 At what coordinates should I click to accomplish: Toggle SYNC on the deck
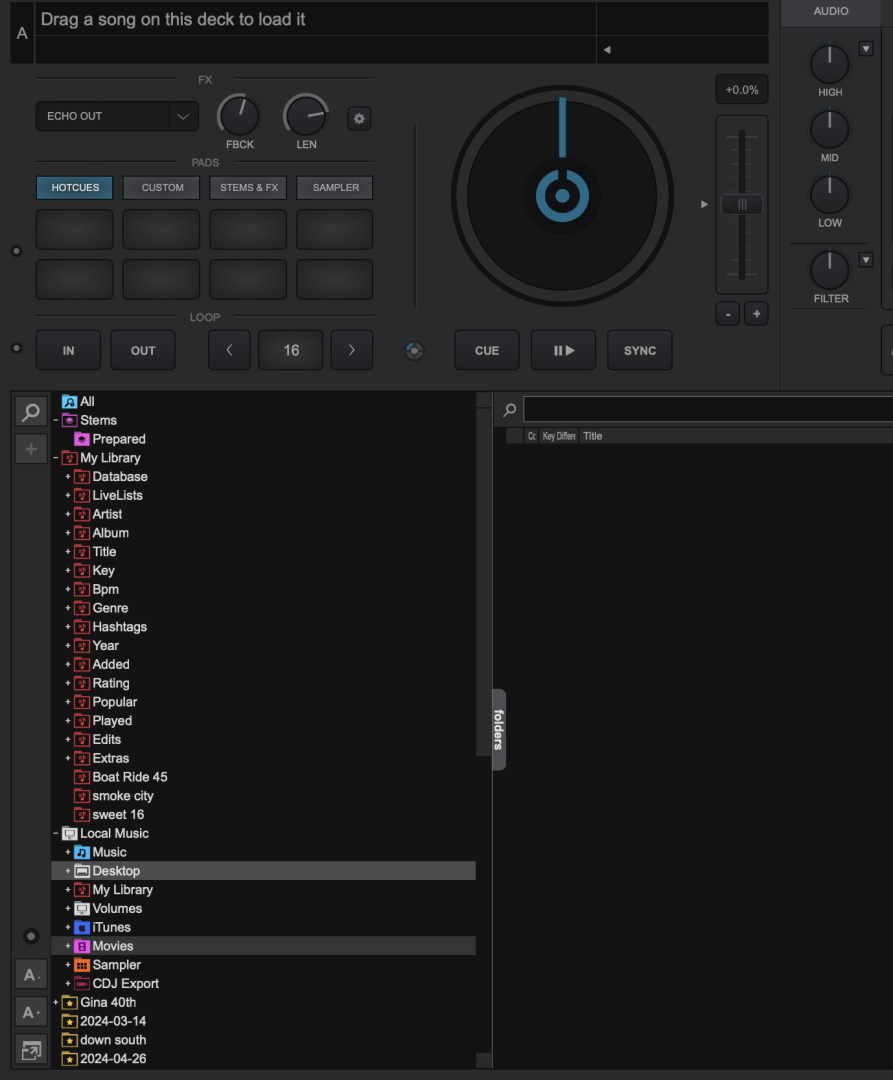tap(639, 350)
